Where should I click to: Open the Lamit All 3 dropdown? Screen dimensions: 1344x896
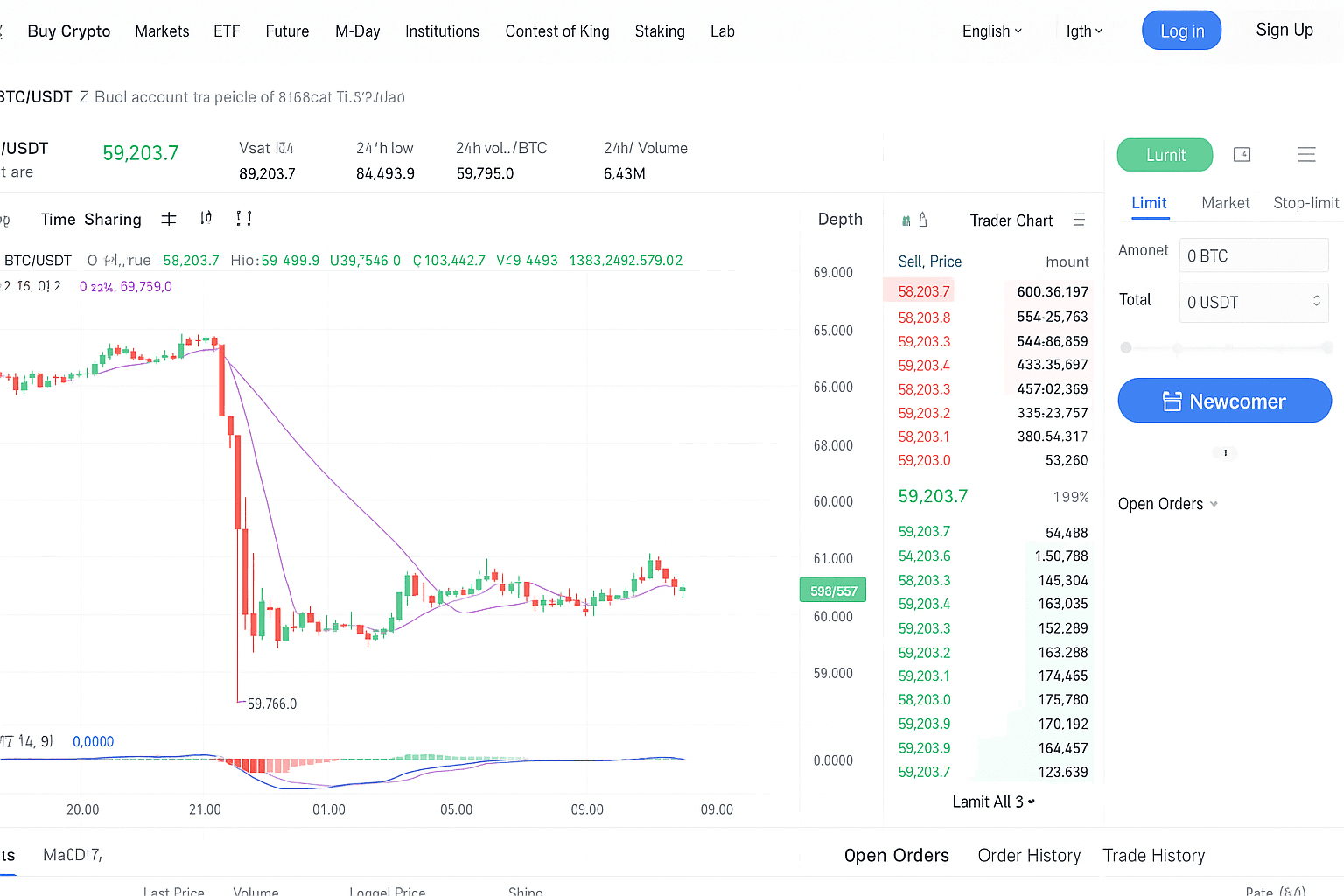point(993,801)
